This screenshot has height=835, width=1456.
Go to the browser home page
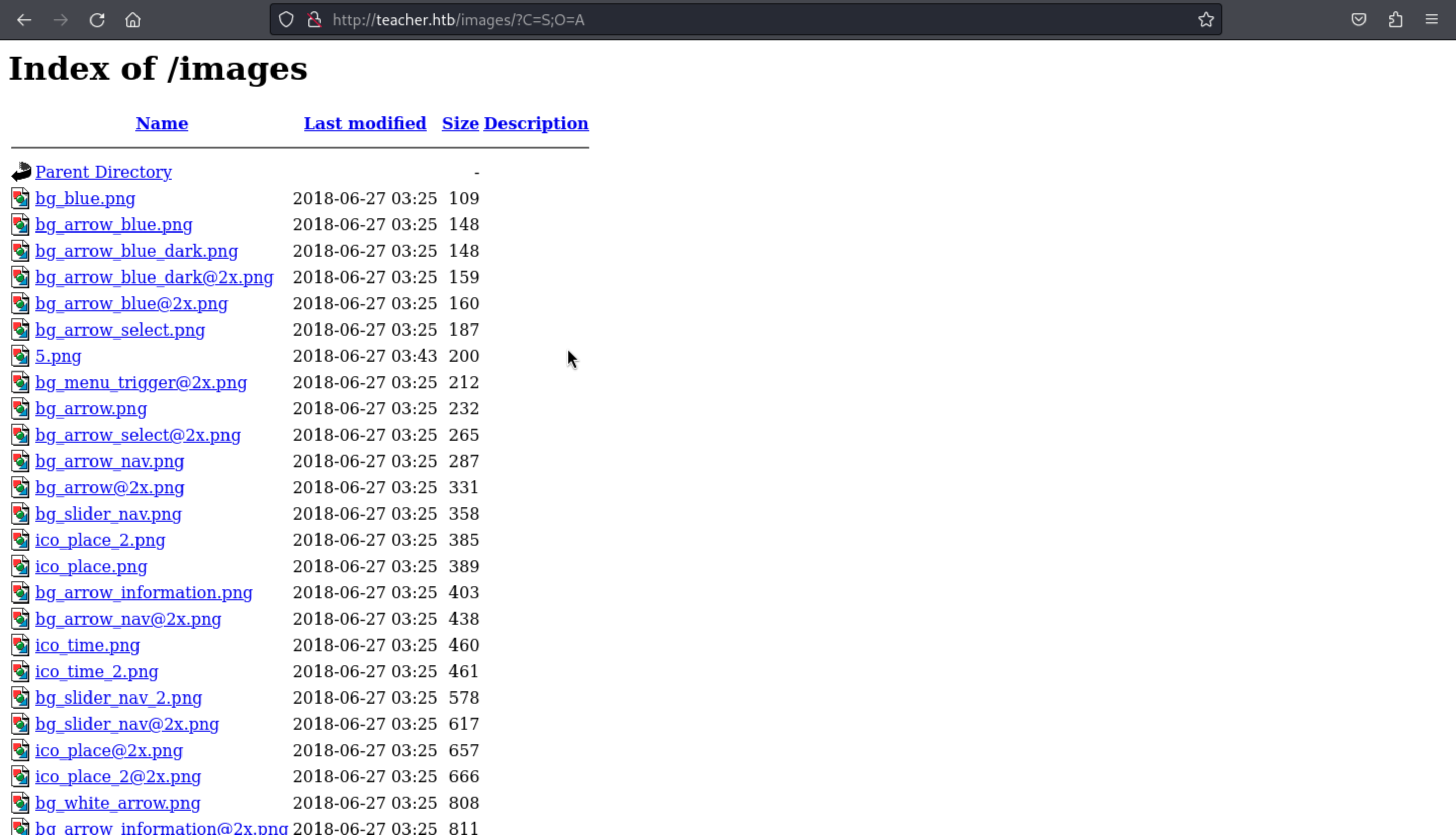coord(132,20)
